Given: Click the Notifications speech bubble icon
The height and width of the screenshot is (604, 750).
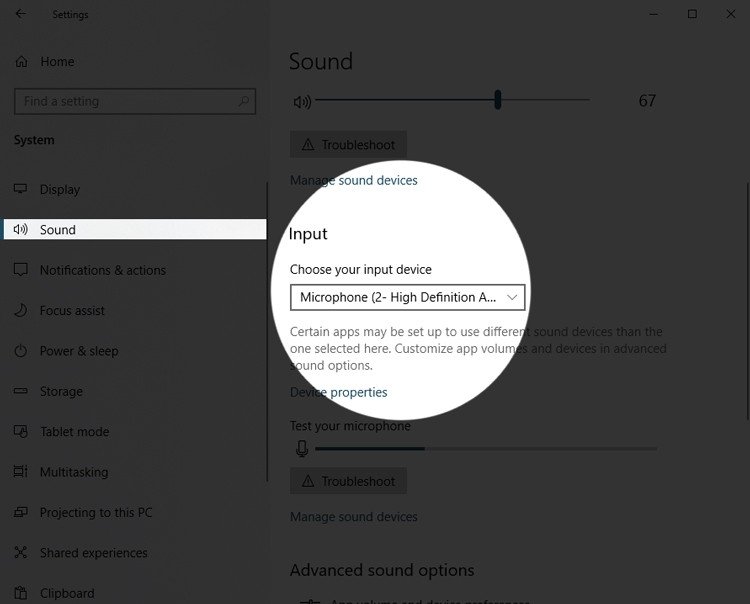Looking at the screenshot, I should point(21,270).
